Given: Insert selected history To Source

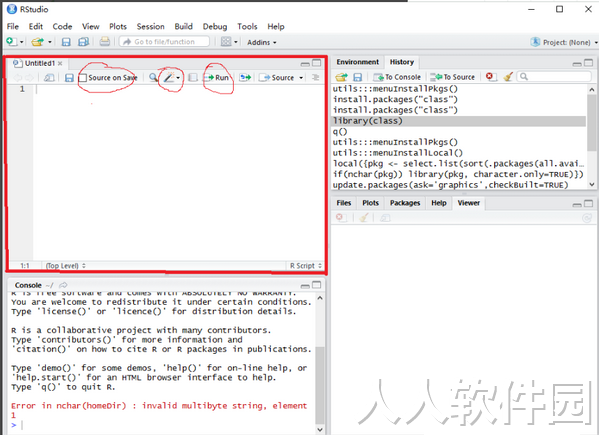Looking at the screenshot, I should [453, 77].
